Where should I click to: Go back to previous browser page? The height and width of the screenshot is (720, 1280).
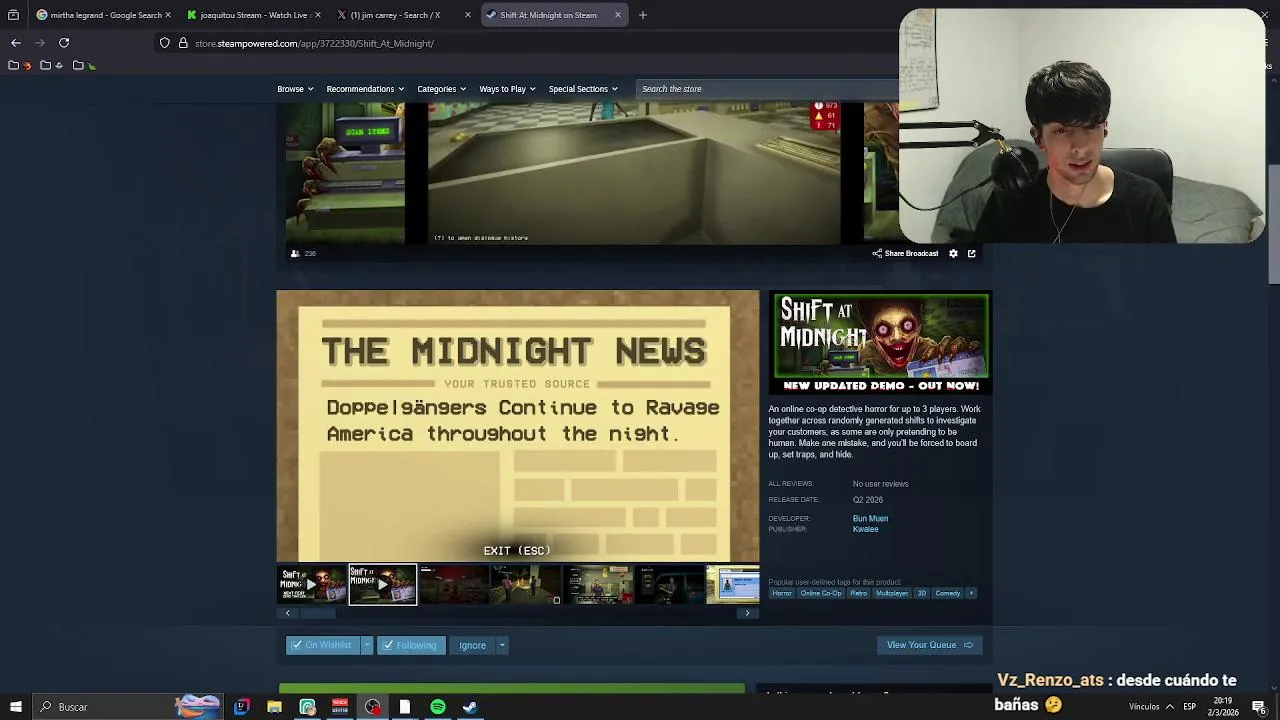[x=16, y=43]
